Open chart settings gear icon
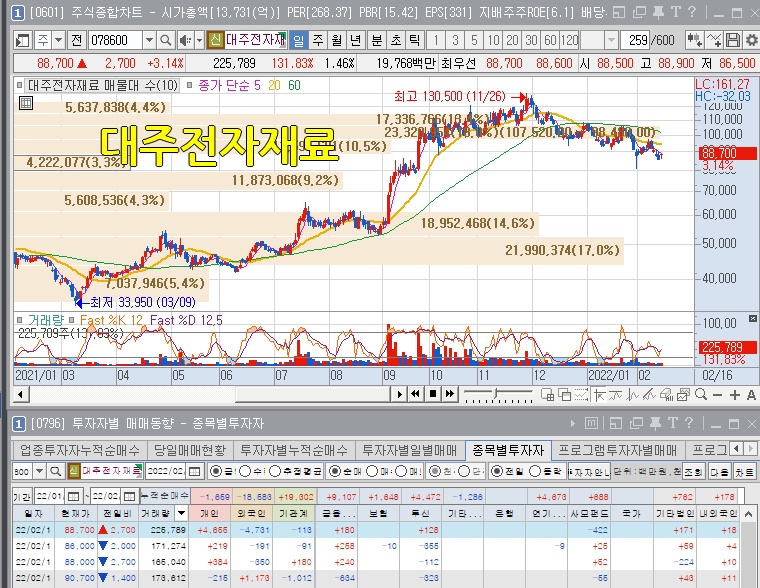Screen dimensions: 760x588 coord(751,40)
